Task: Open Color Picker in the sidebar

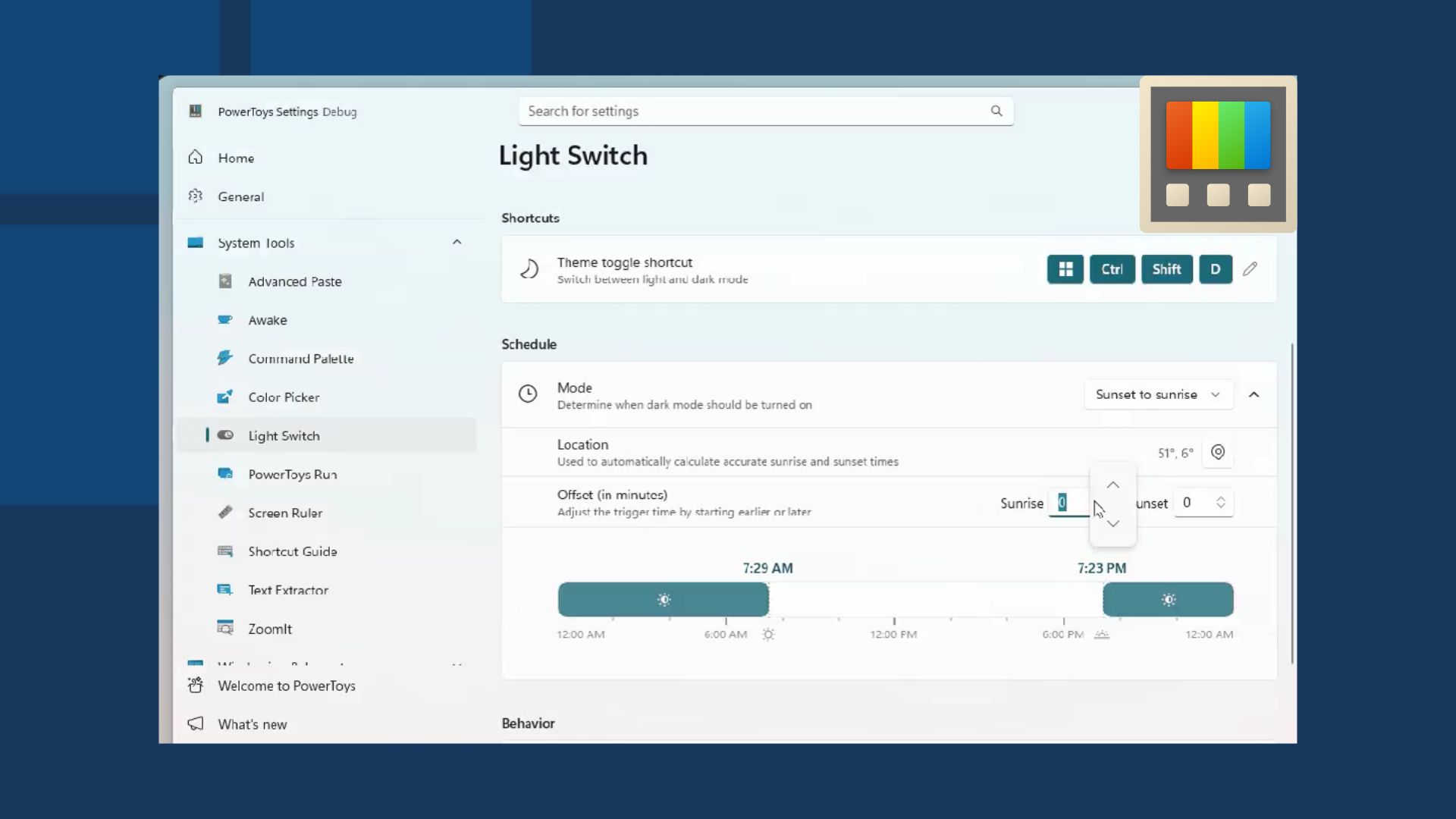Action: pyautogui.click(x=284, y=397)
